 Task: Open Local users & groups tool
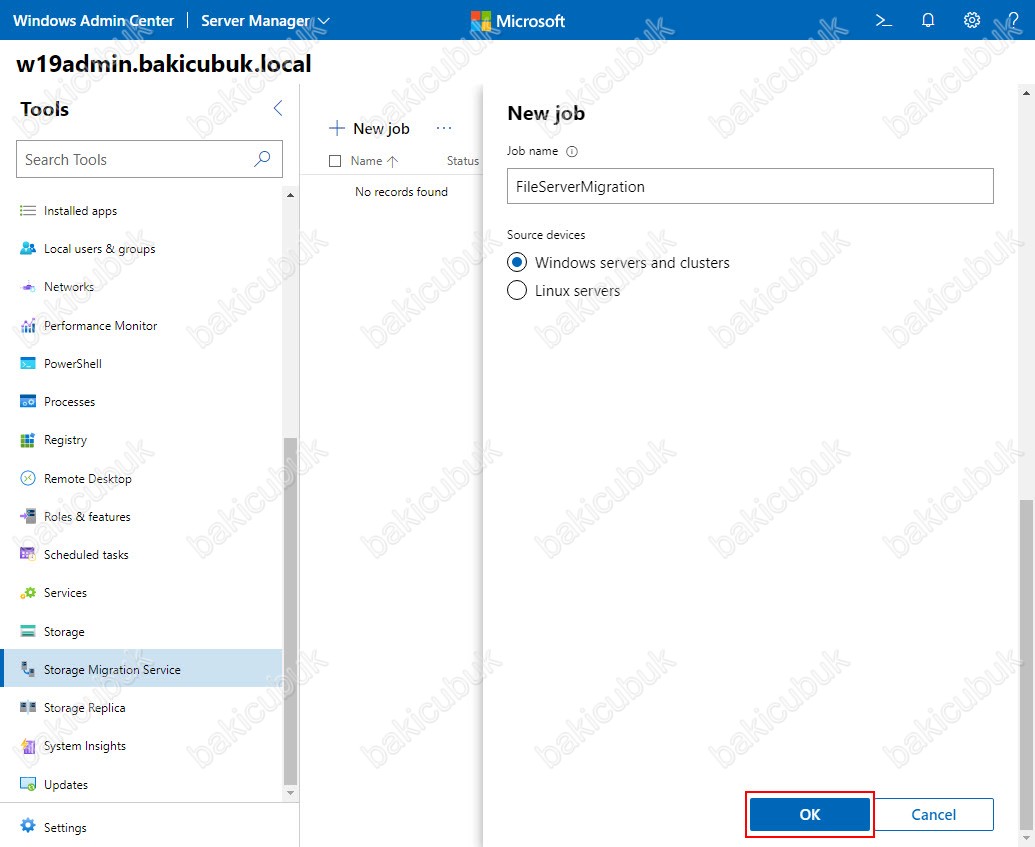coord(143,249)
